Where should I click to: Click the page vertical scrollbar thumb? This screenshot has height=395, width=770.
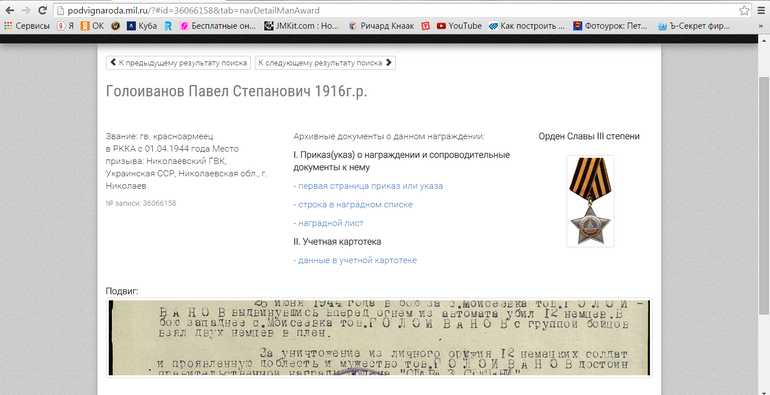click(x=765, y=196)
